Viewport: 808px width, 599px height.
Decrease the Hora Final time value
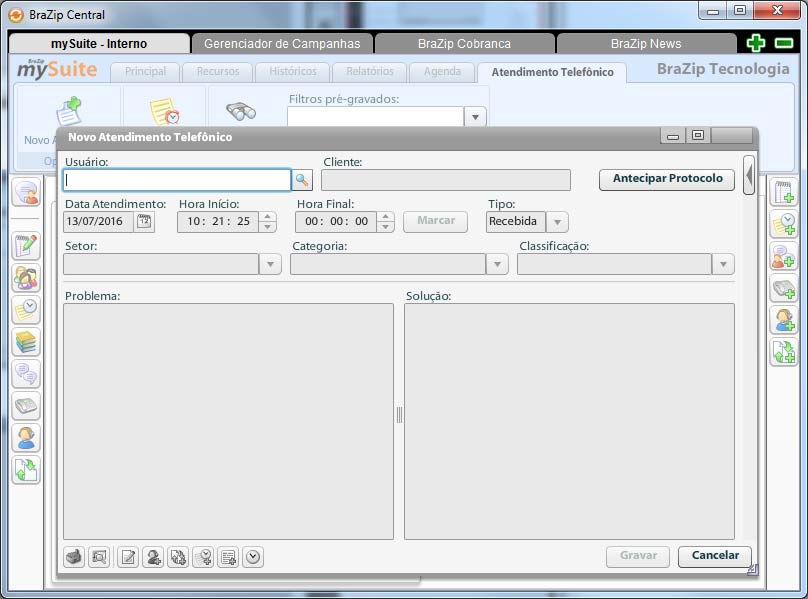coord(385,227)
